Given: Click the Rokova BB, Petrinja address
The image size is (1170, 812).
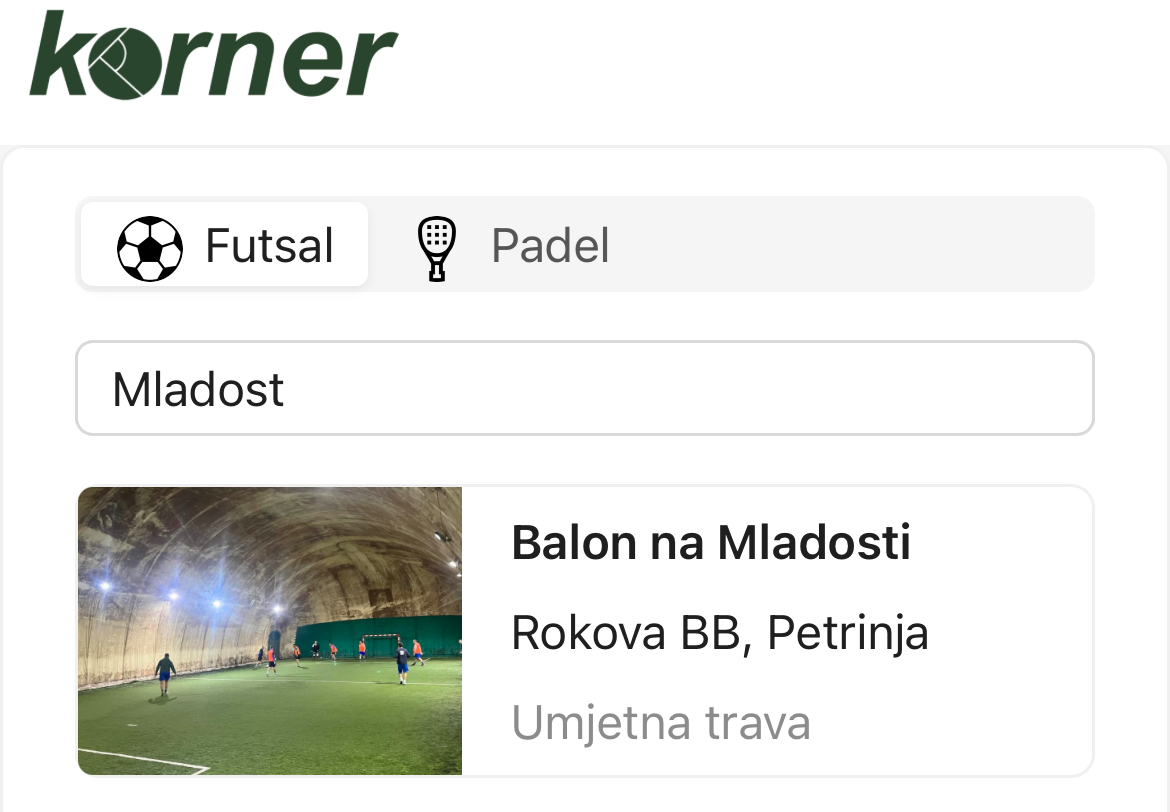Looking at the screenshot, I should click(x=719, y=633).
